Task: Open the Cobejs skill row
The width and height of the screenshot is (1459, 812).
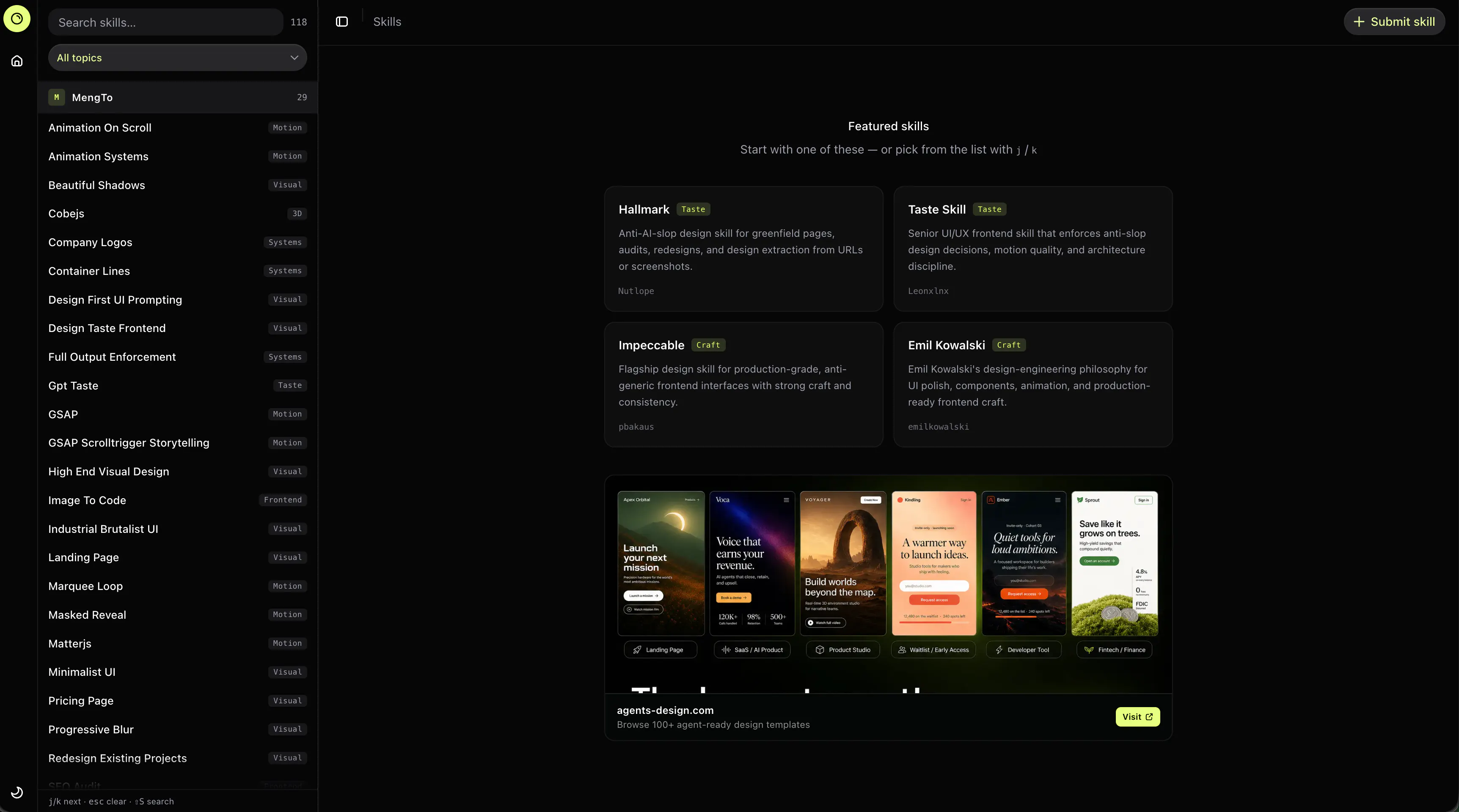Action: [177, 214]
